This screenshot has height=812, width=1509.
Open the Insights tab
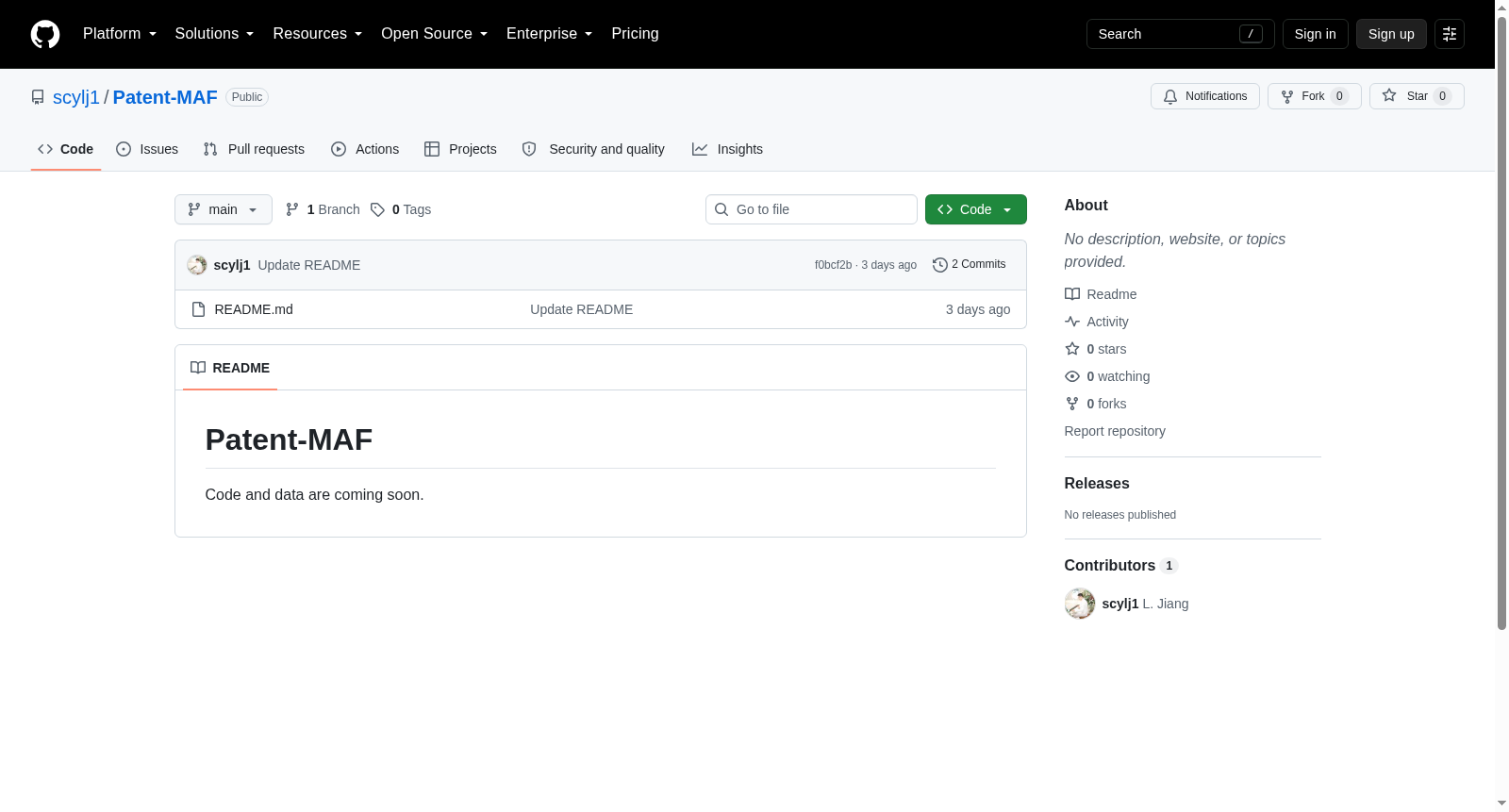coord(727,149)
